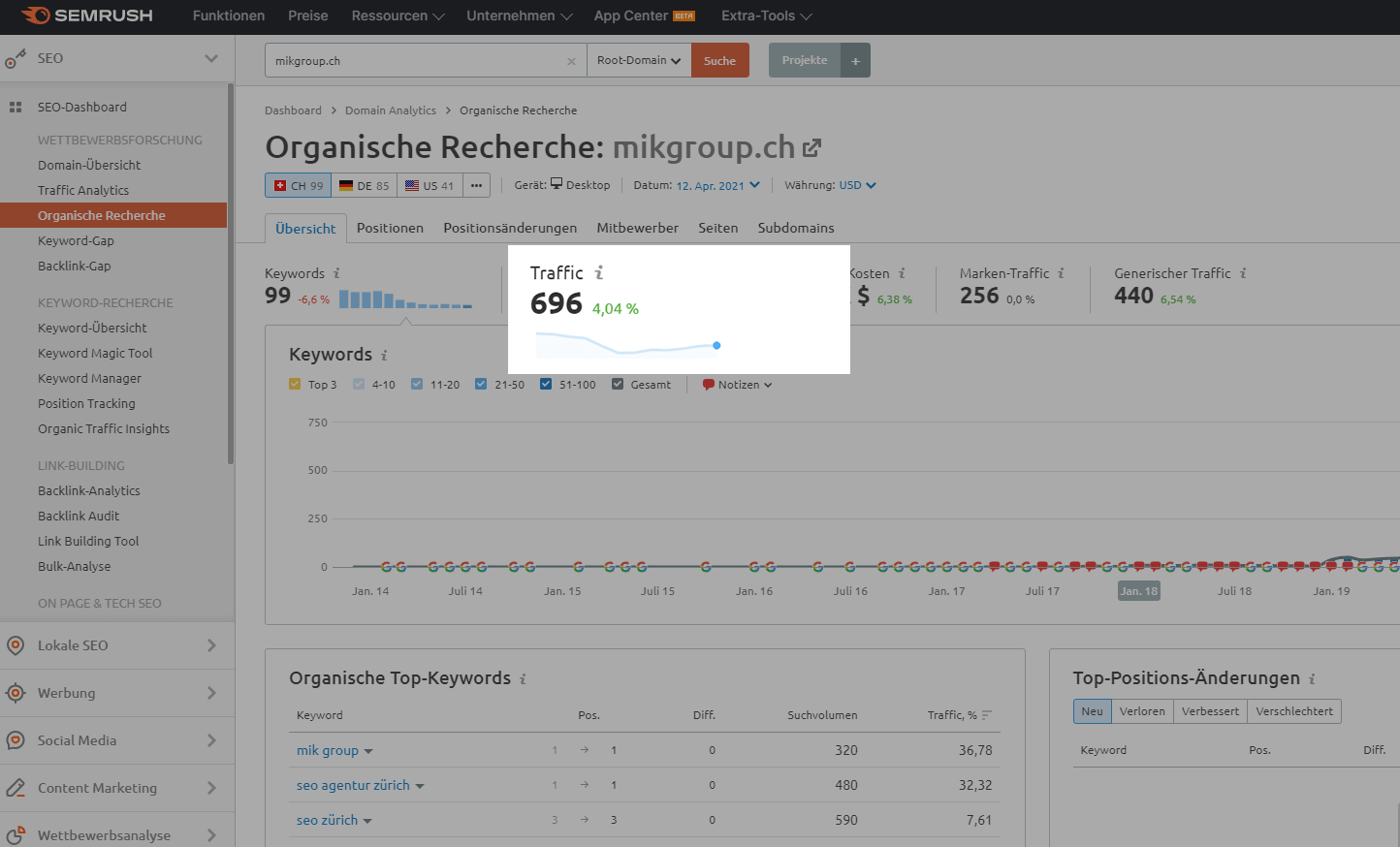
Task: Click the Content Marketing pencil icon
Action: [x=16, y=788]
